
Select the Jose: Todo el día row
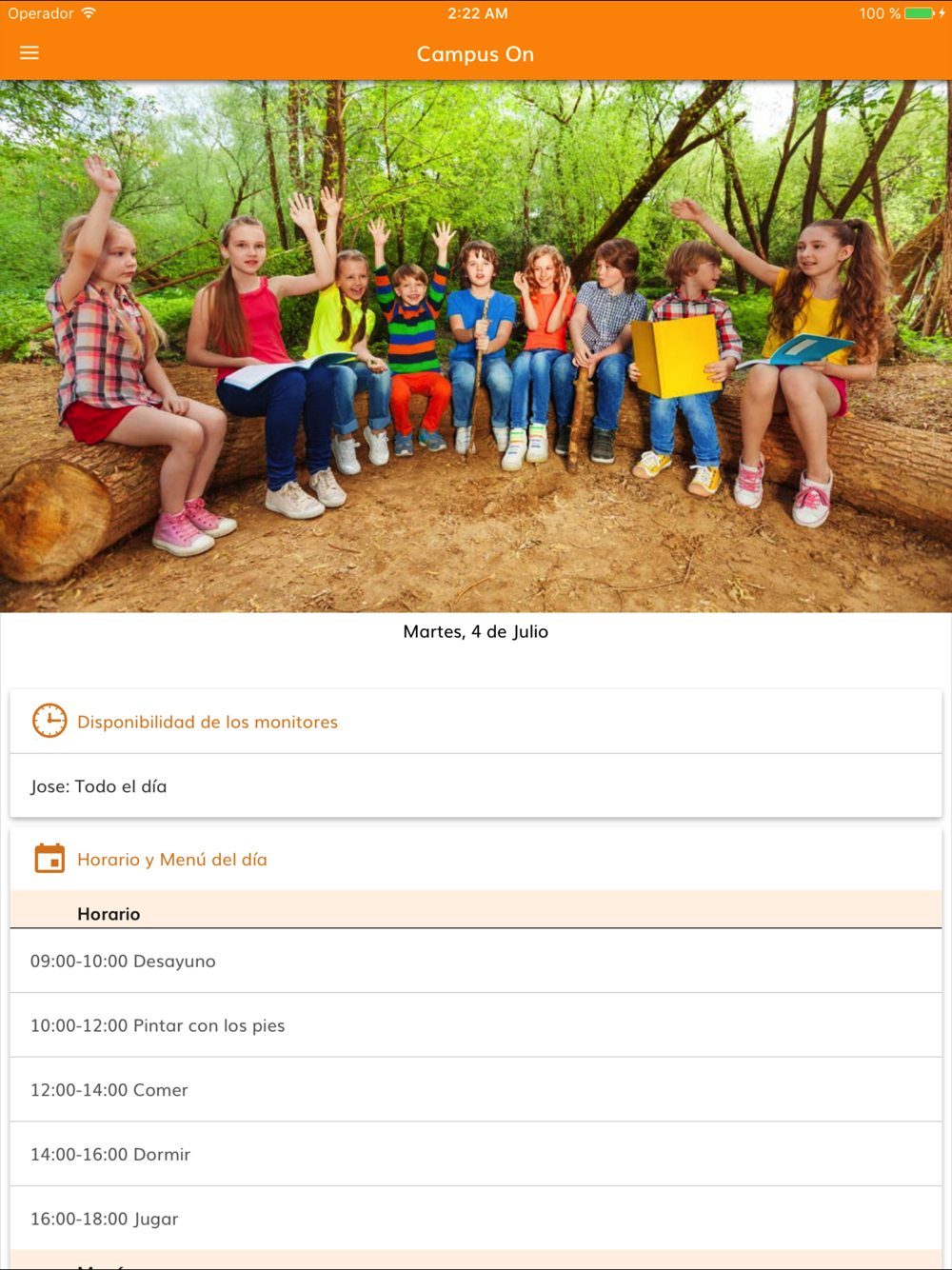click(476, 786)
